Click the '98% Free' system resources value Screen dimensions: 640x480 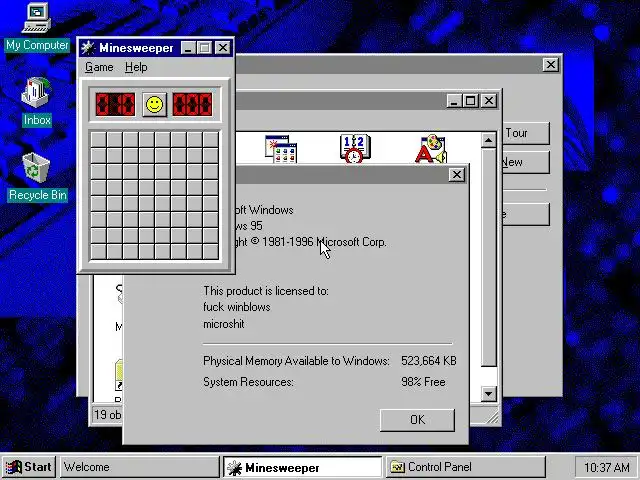(423, 382)
